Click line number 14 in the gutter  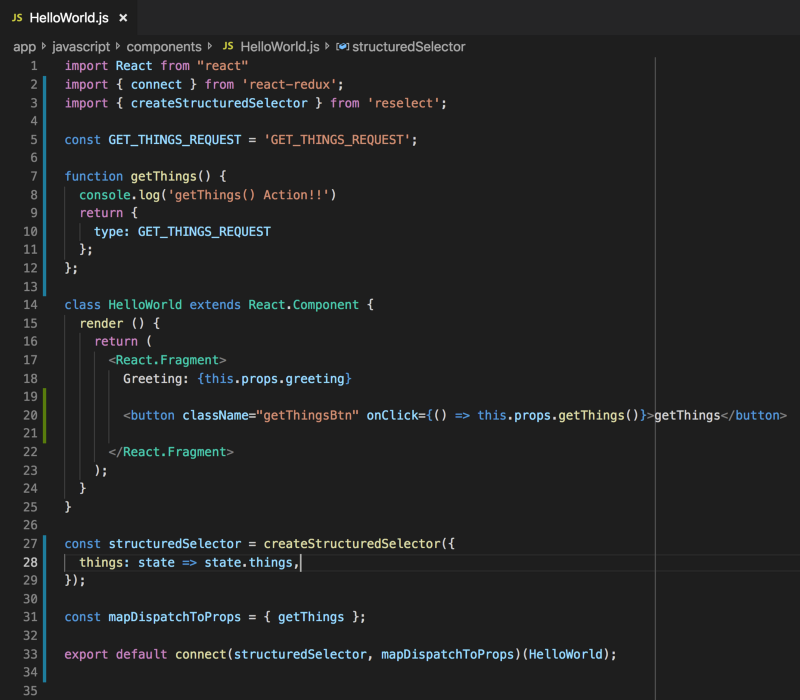30,305
